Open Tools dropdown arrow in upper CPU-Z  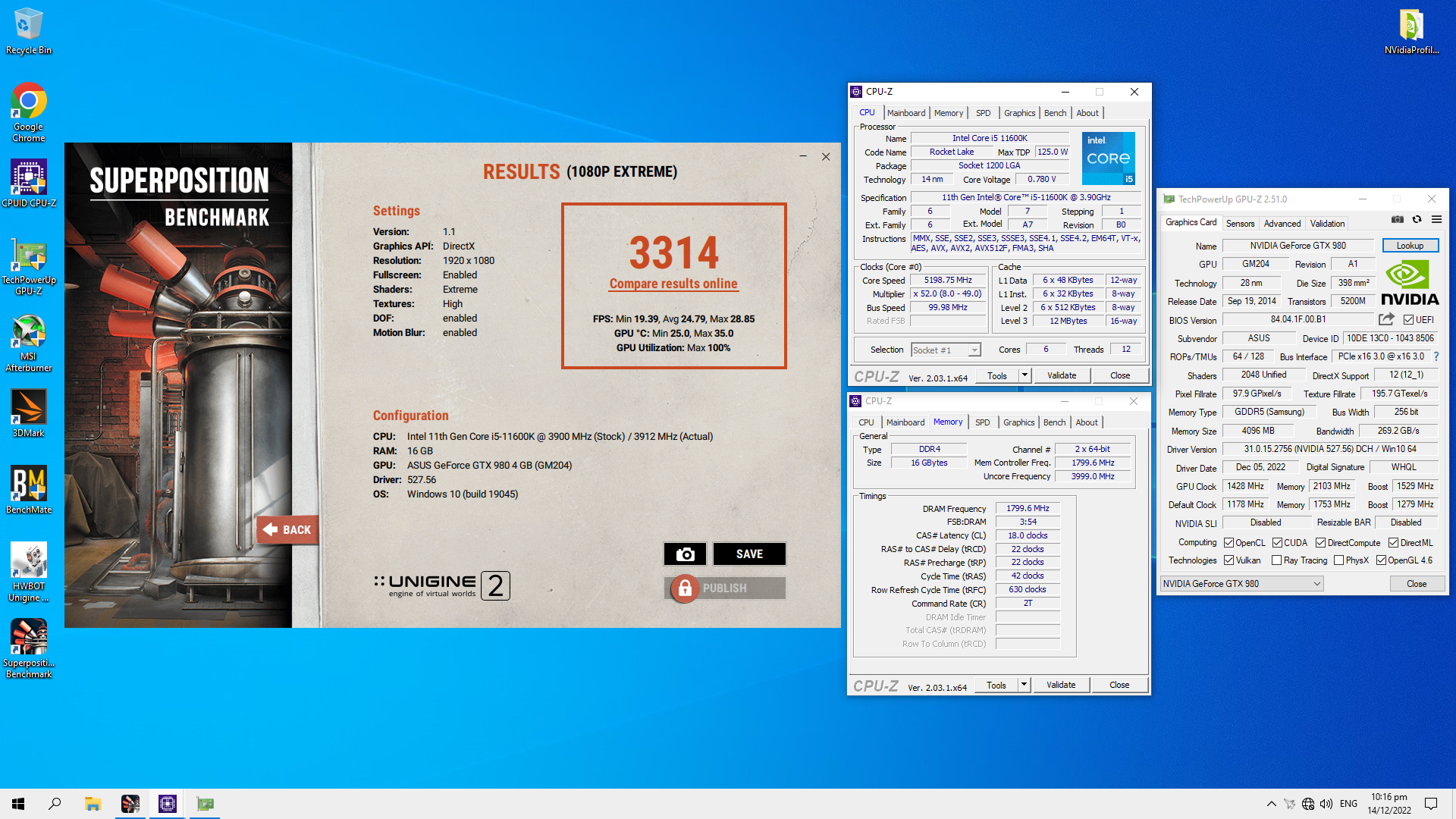[1025, 375]
